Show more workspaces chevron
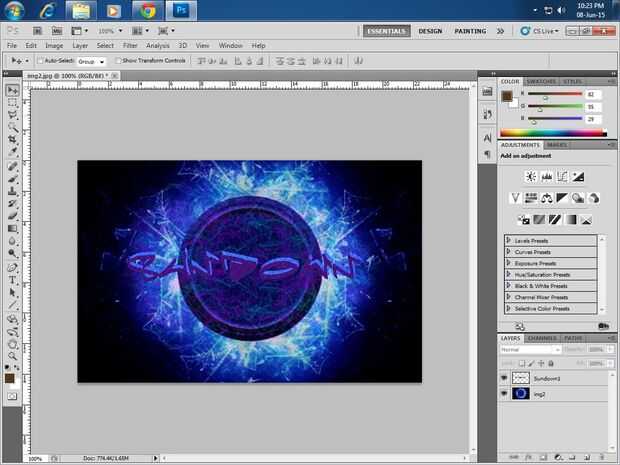620x465 pixels. [500, 31]
